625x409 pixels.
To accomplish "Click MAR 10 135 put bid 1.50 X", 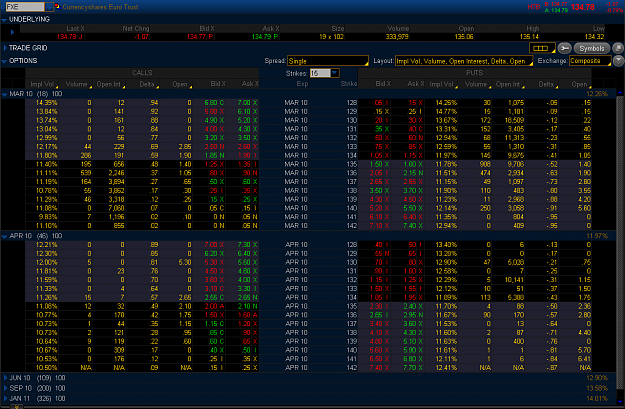I will click(x=379, y=164).
